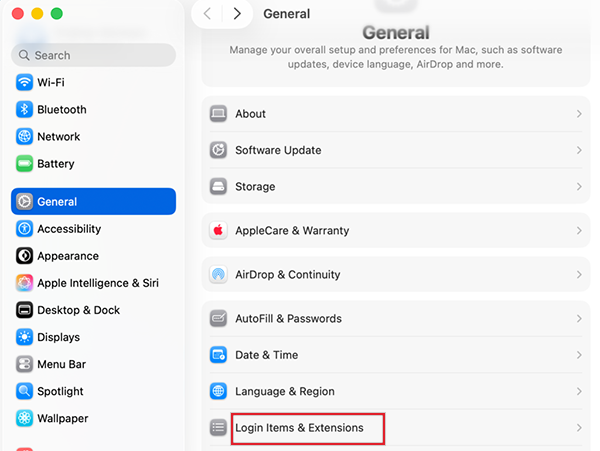Expand the Storage row chevron
The height and width of the screenshot is (451, 600).
579,186
